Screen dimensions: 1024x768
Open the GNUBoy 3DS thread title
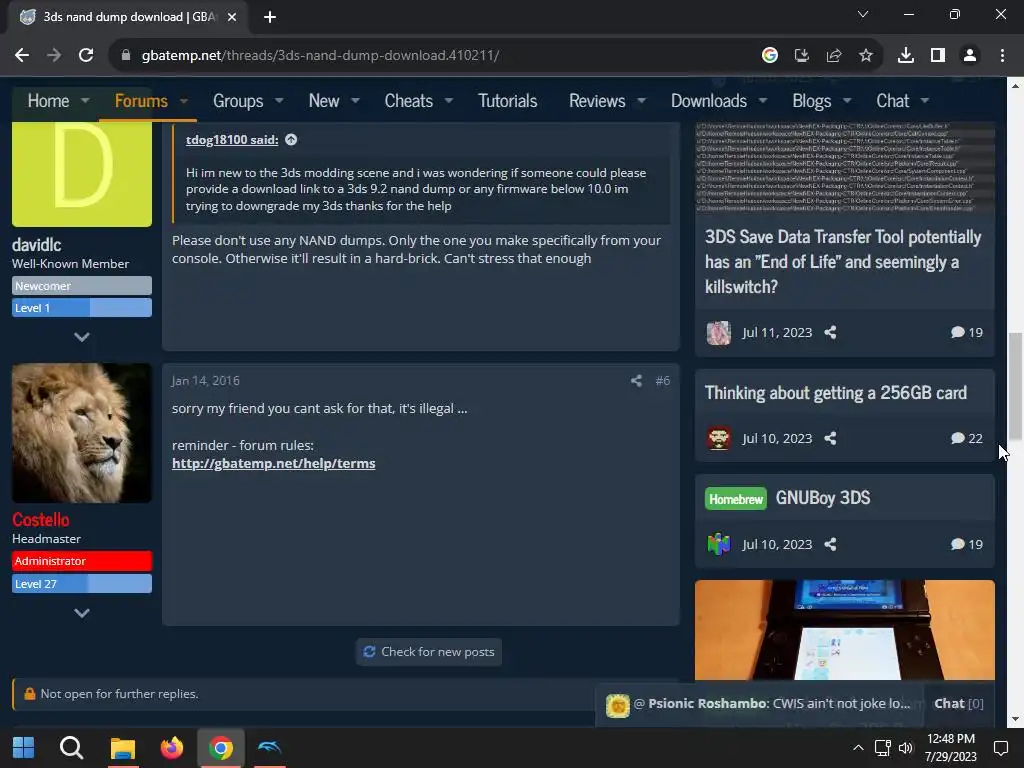(823, 498)
